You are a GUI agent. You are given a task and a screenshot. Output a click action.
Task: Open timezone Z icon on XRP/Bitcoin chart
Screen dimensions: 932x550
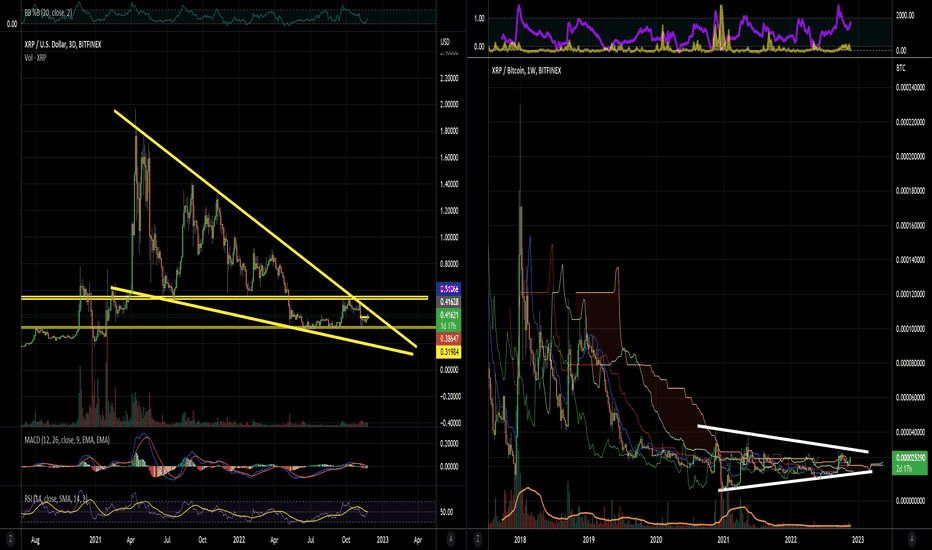477,539
